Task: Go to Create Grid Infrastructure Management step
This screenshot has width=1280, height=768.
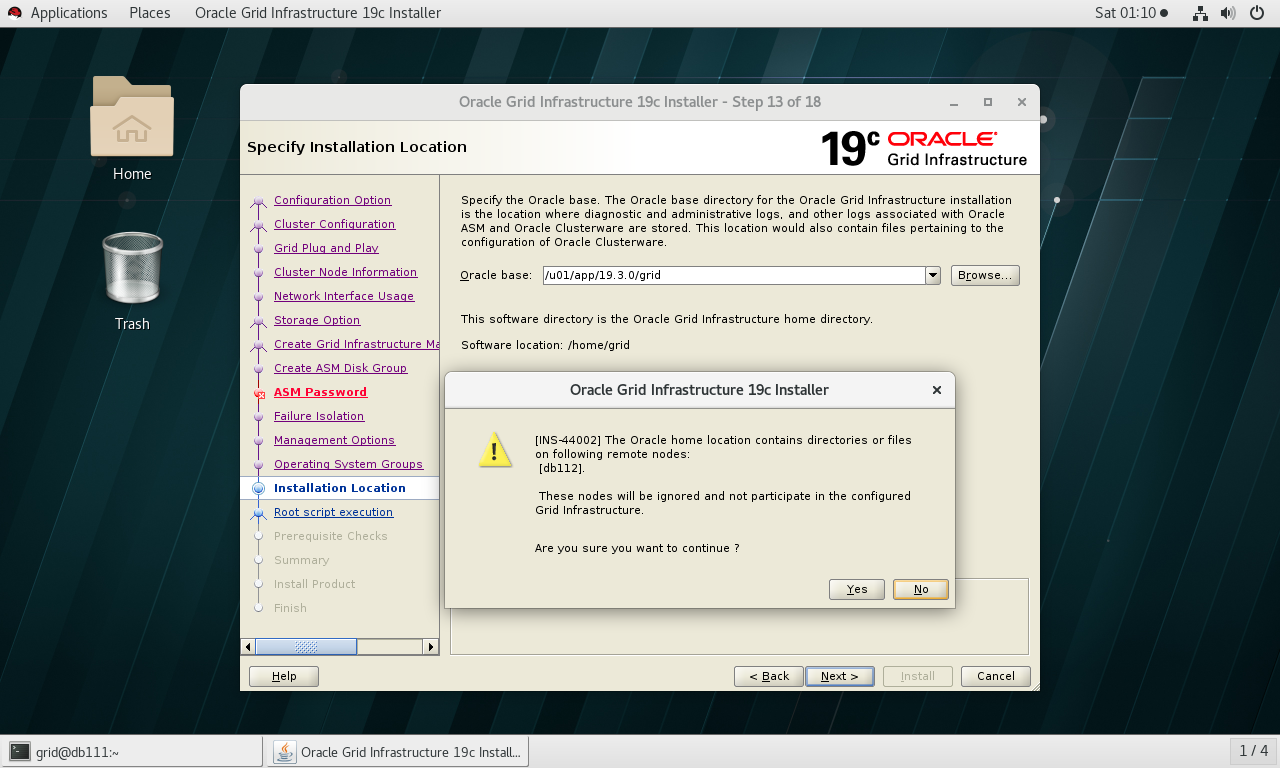Action: (x=356, y=344)
